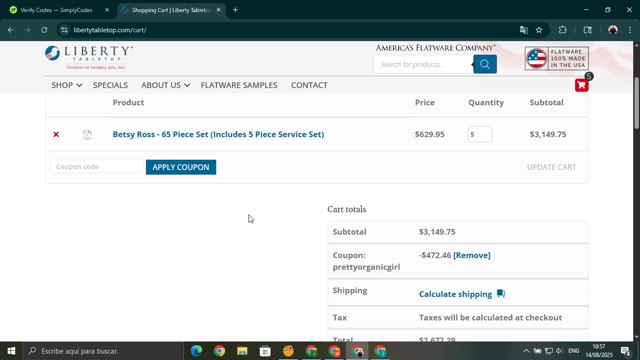640x360 pixels.
Task: Click the UPDATE CART button
Action: [x=551, y=167]
